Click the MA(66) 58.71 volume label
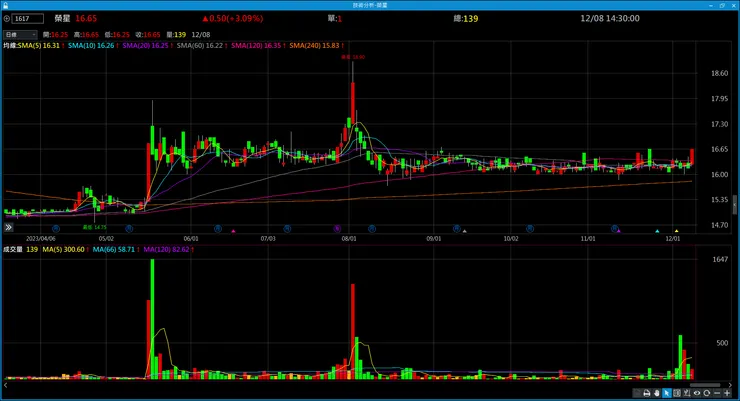The width and height of the screenshot is (740, 401). (x=114, y=249)
